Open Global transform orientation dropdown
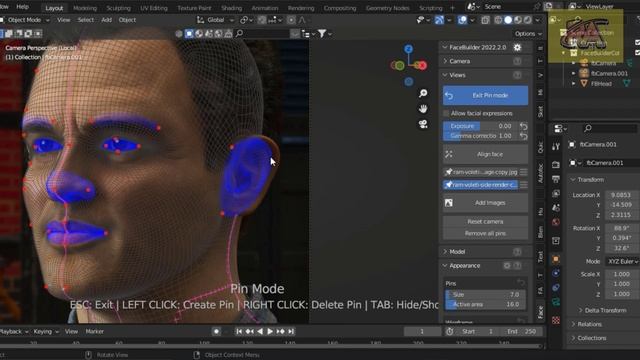Image resolution: width=640 pixels, height=360 pixels. [216, 20]
